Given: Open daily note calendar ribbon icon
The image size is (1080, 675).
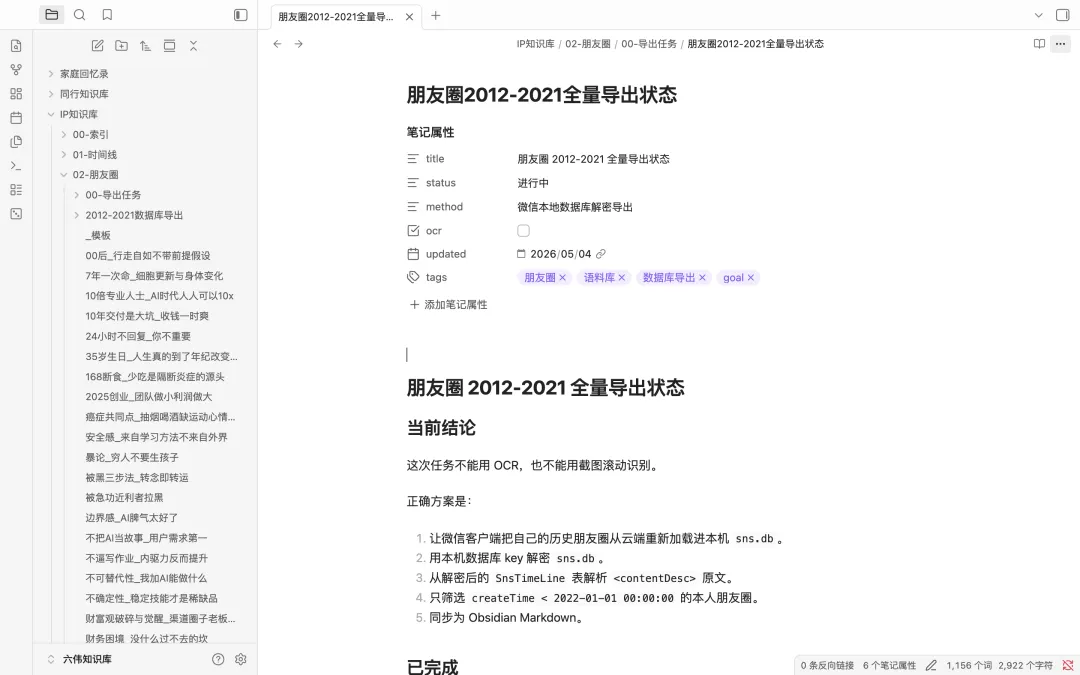Looking at the screenshot, I should tap(16, 118).
